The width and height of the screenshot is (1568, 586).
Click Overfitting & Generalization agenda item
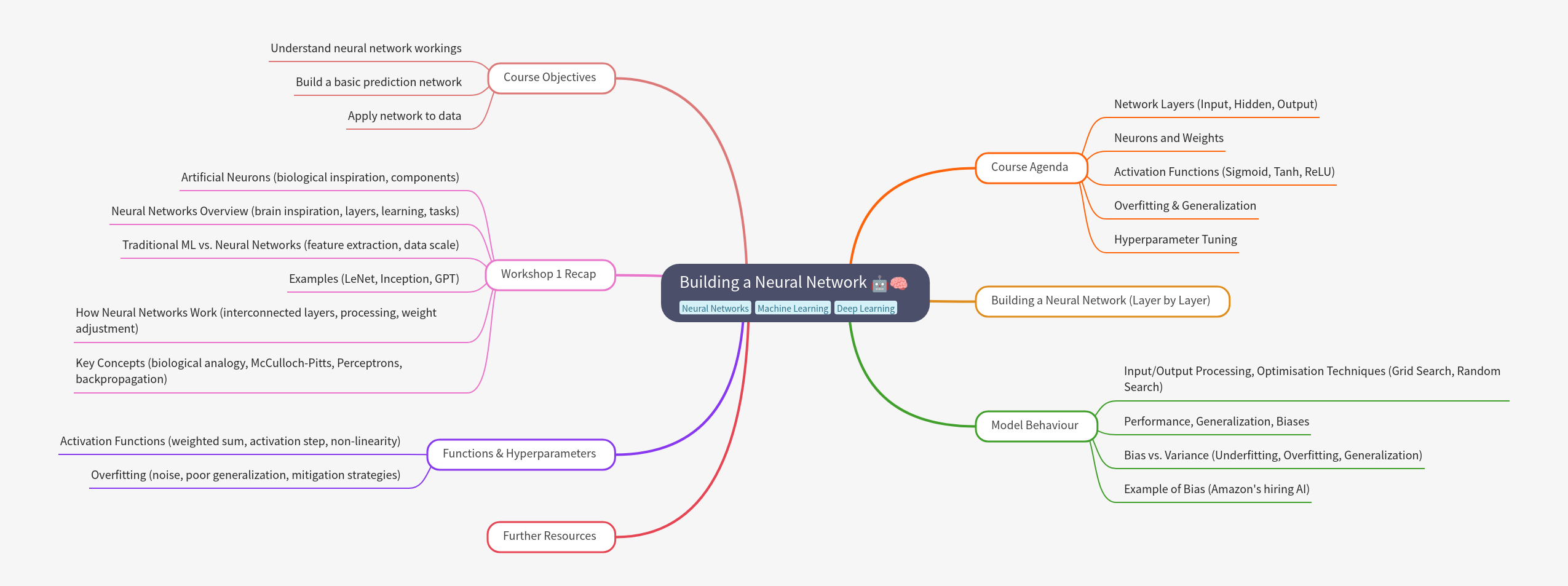pos(1185,206)
